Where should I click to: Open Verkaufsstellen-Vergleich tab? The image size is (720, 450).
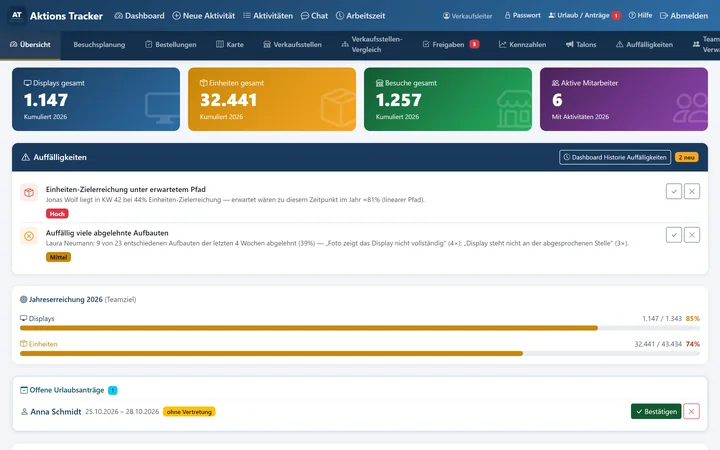372,45
